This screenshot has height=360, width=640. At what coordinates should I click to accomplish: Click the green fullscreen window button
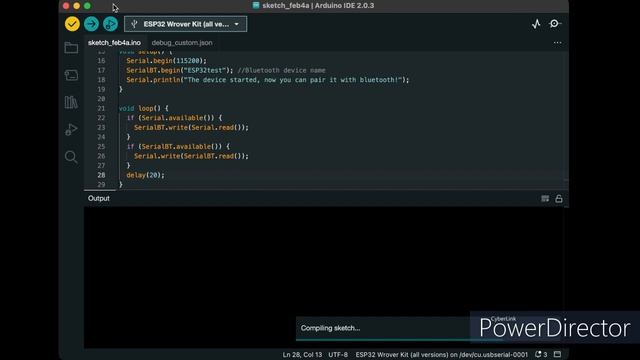pos(87,6)
